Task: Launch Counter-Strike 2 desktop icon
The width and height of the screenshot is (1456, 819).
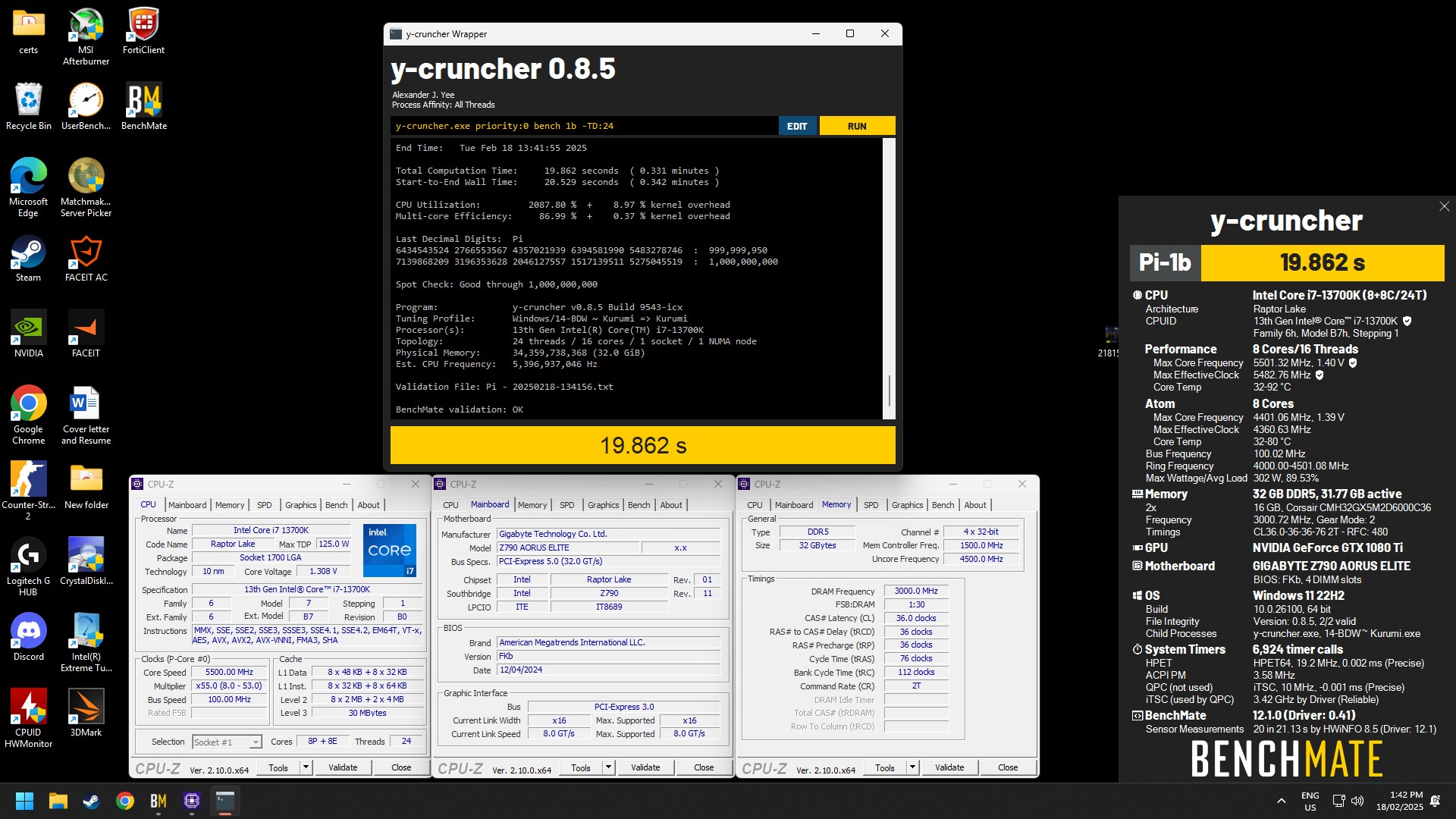Action: [29, 491]
